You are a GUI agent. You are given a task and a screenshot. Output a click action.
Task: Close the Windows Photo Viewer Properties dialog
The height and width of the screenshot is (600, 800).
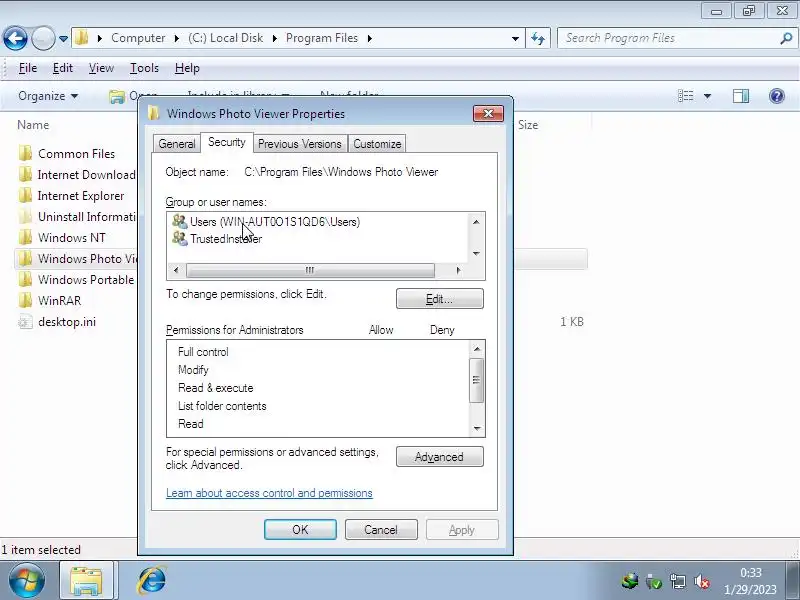[488, 113]
